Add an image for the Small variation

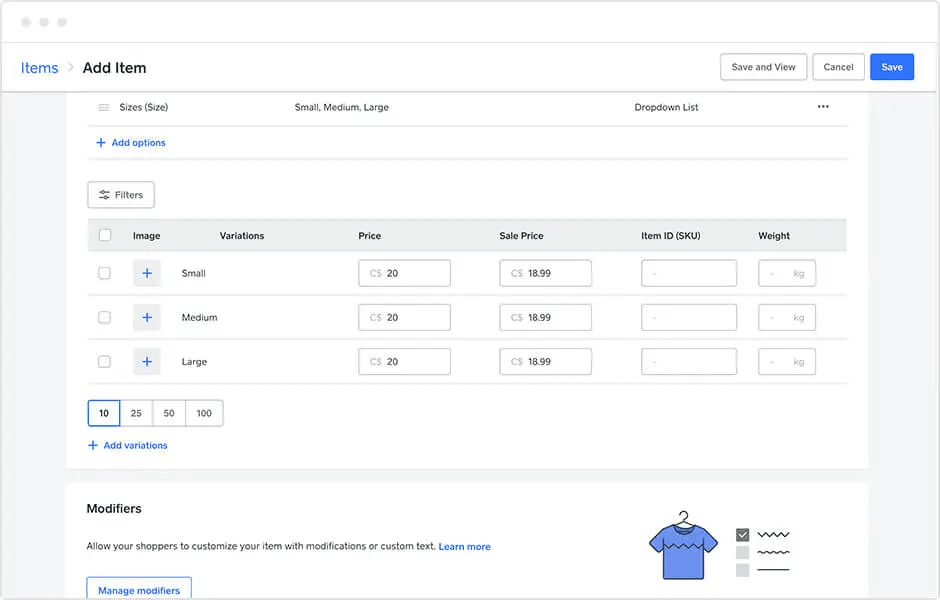147,273
